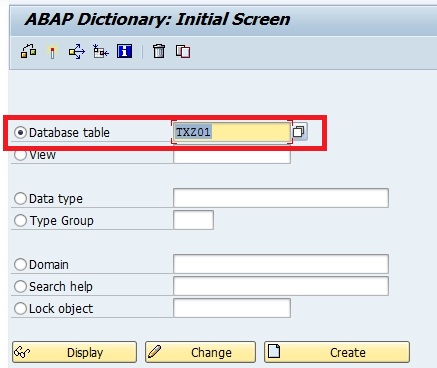
Task: Click the Change button
Action: point(200,352)
